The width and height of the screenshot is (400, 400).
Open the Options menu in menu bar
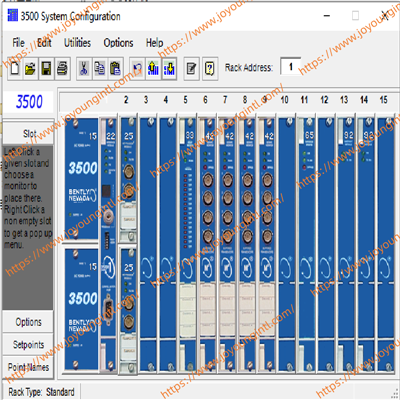point(118,43)
